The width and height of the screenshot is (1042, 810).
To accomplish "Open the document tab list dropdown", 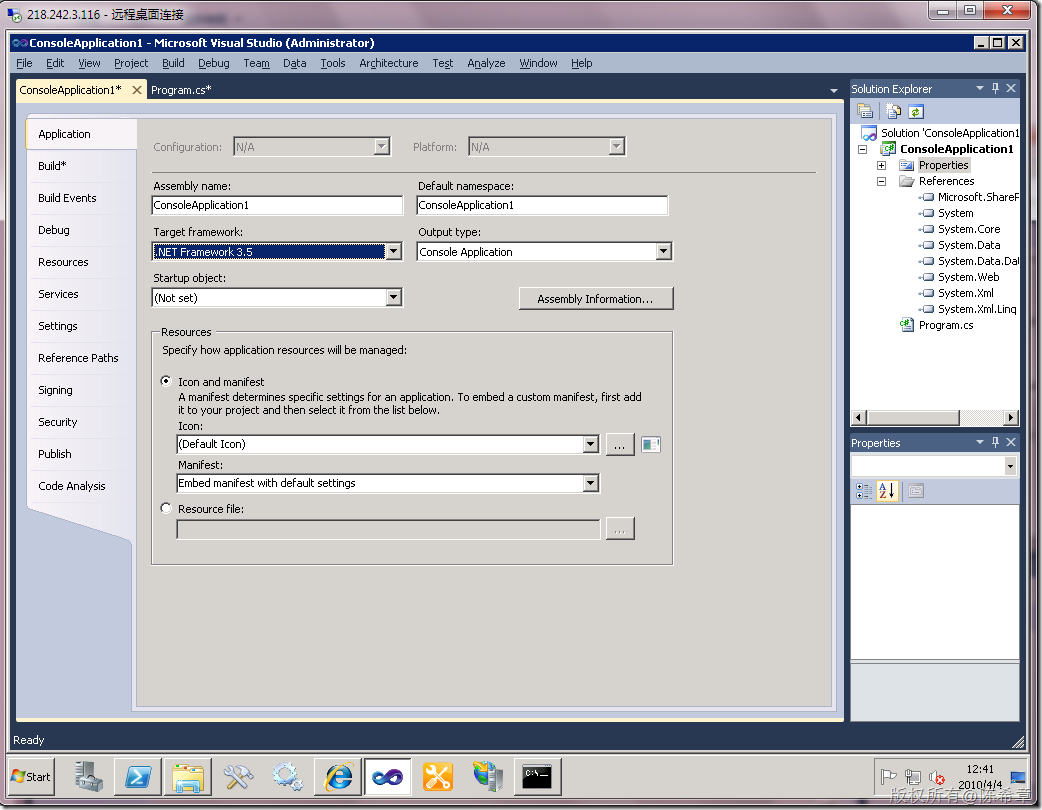I will [834, 90].
